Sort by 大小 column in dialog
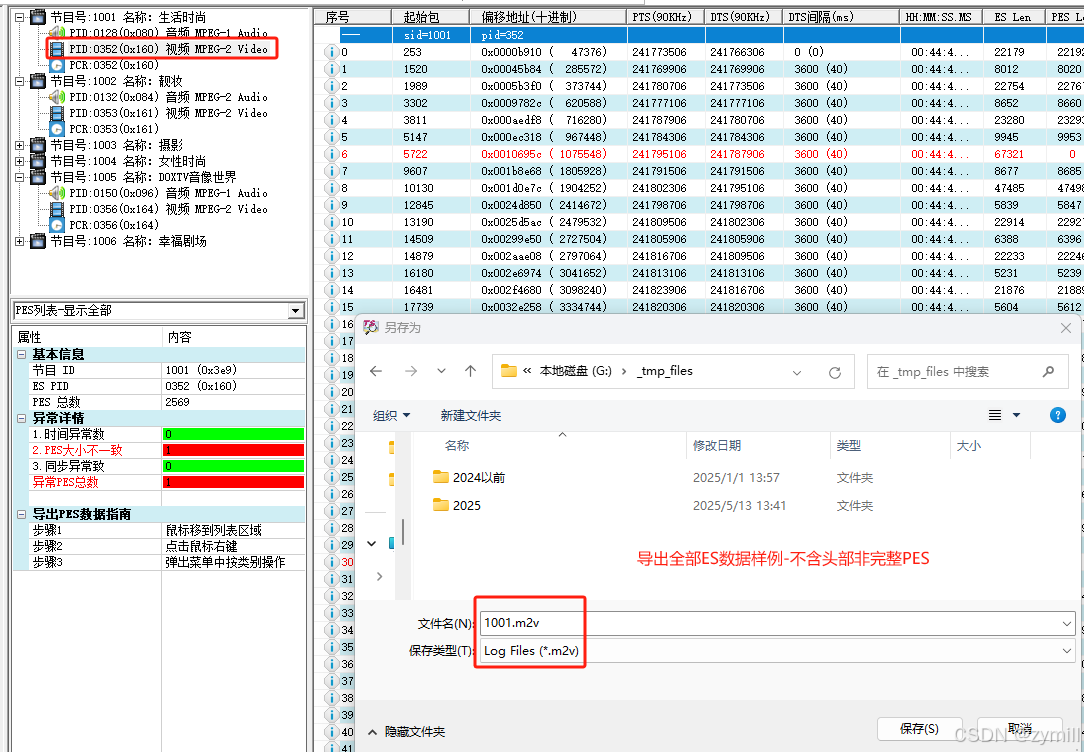 [969, 446]
